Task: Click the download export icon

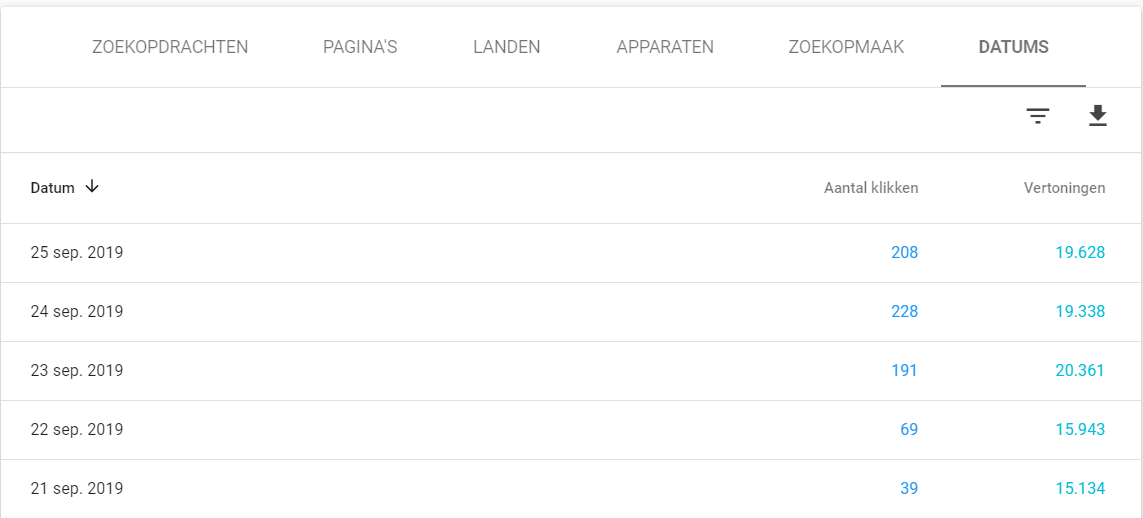Action: click(x=1098, y=117)
